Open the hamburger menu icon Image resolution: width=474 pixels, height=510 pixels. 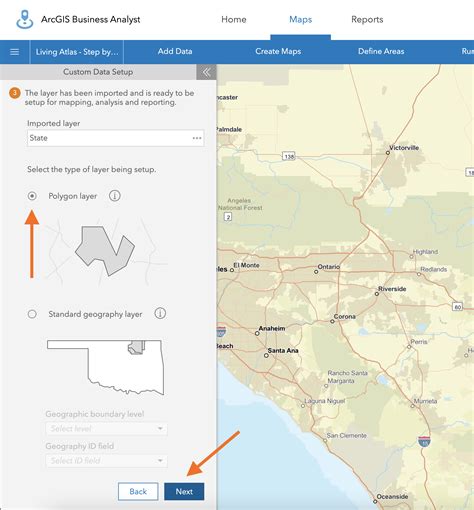pyautogui.click(x=15, y=52)
